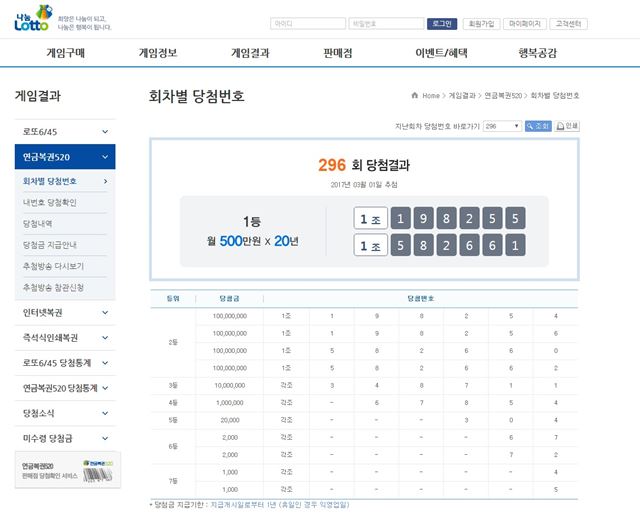
Task: Click the Home icon in breadcrumb
Action: click(x=415, y=95)
